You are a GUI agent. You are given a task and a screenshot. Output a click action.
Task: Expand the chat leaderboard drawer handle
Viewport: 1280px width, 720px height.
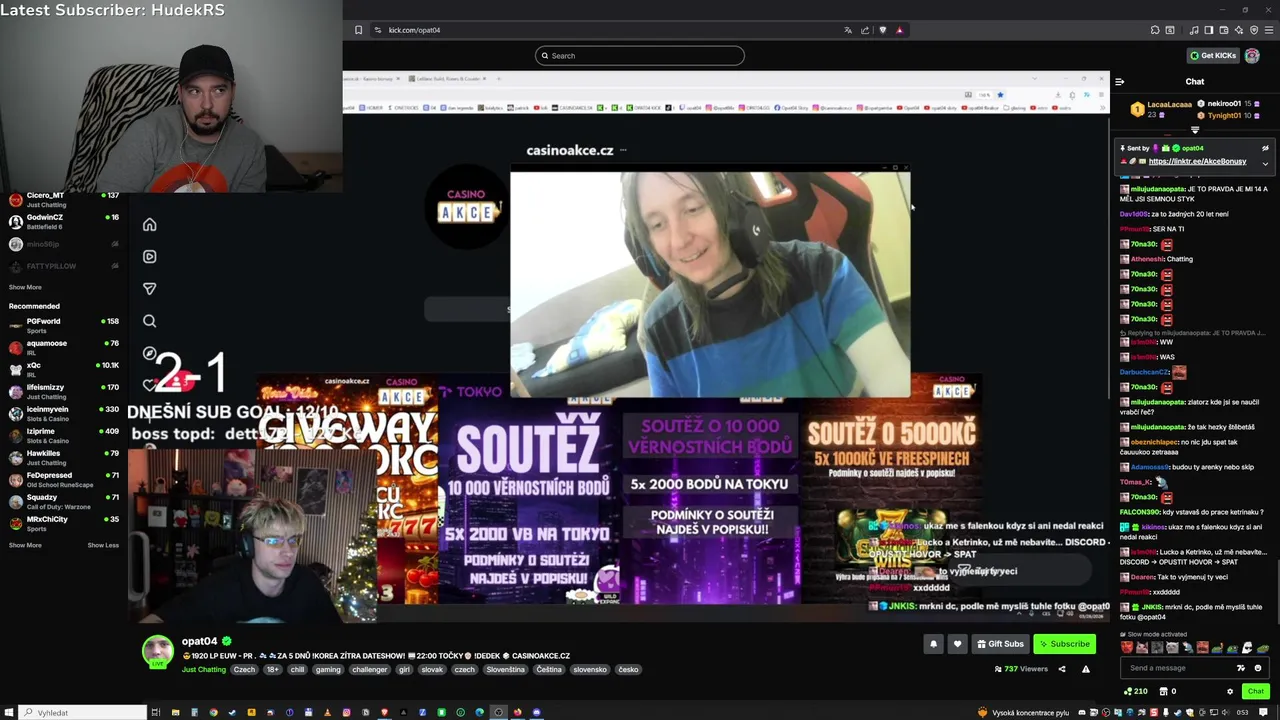point(1195,130)
